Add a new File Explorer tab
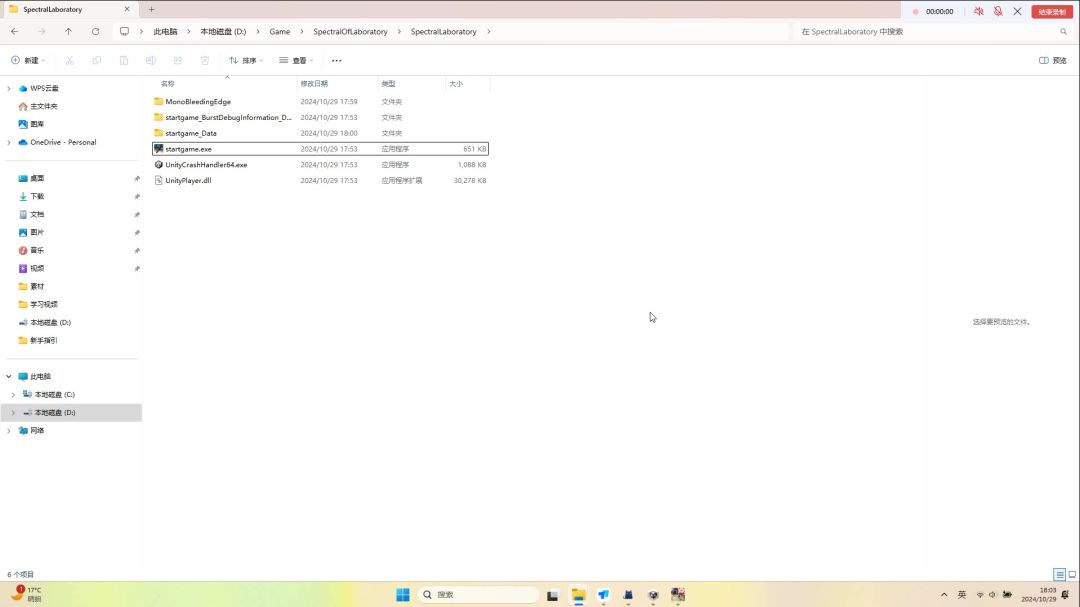 152,9
